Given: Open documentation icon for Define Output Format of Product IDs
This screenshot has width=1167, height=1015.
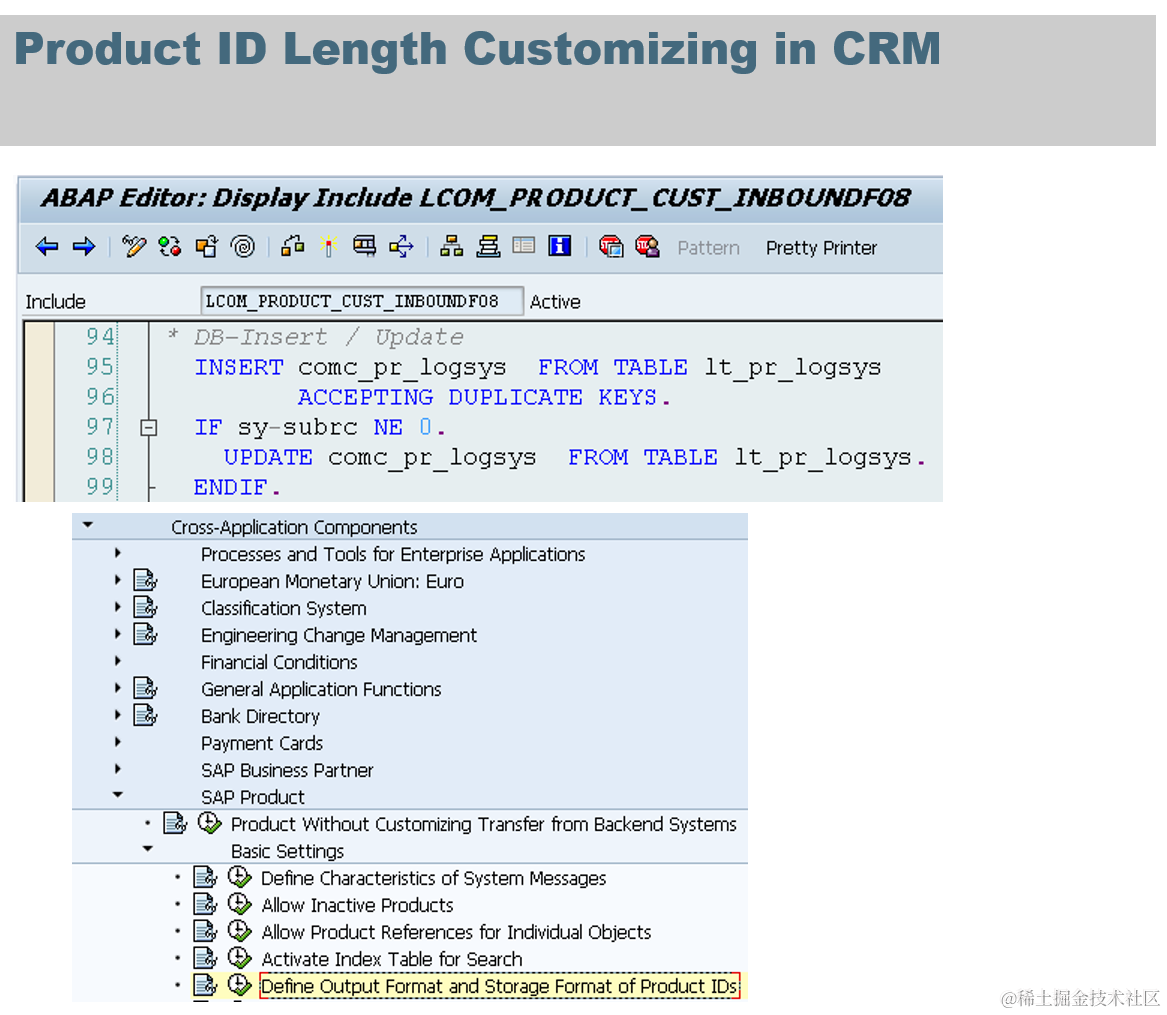Looking at the screenshot, I should click(205, 985).
